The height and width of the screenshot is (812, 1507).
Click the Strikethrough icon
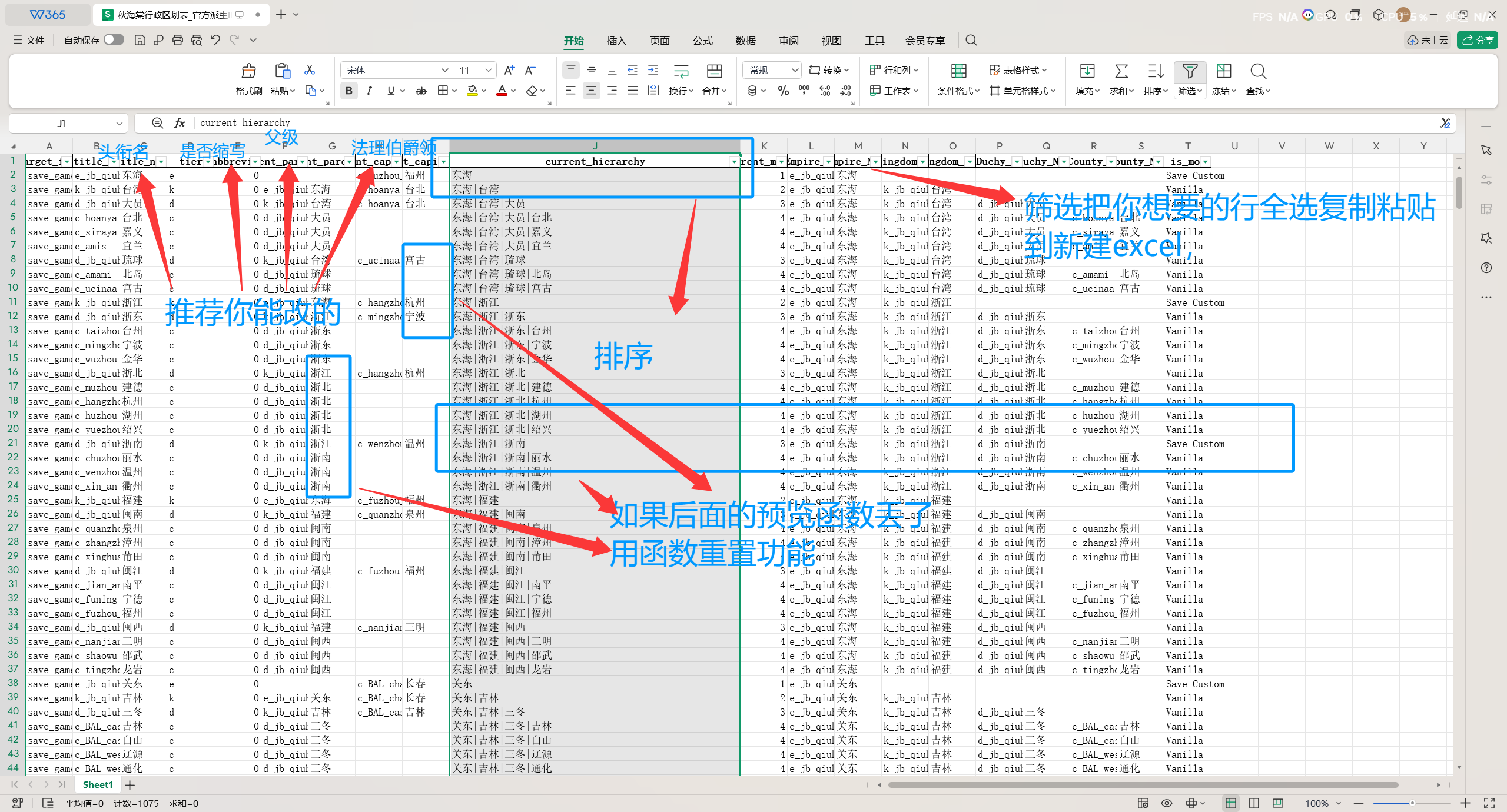pos(421,91)
